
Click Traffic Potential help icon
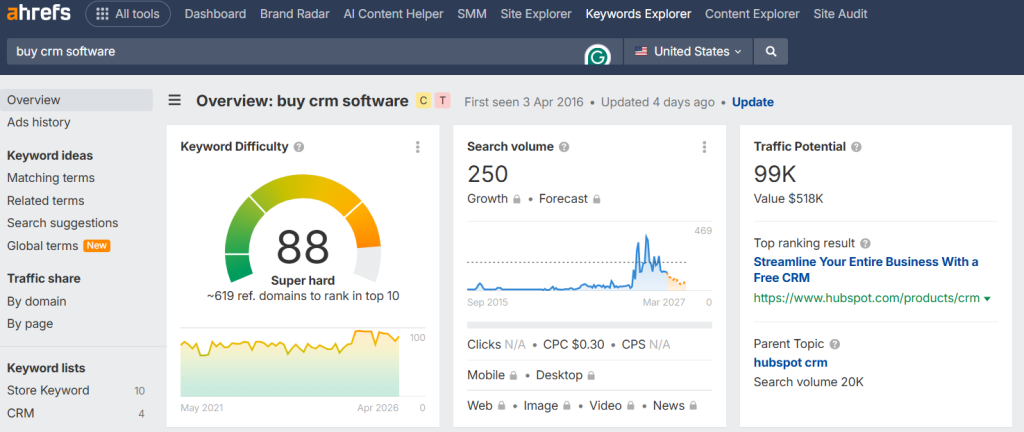[x=856, y=147]
